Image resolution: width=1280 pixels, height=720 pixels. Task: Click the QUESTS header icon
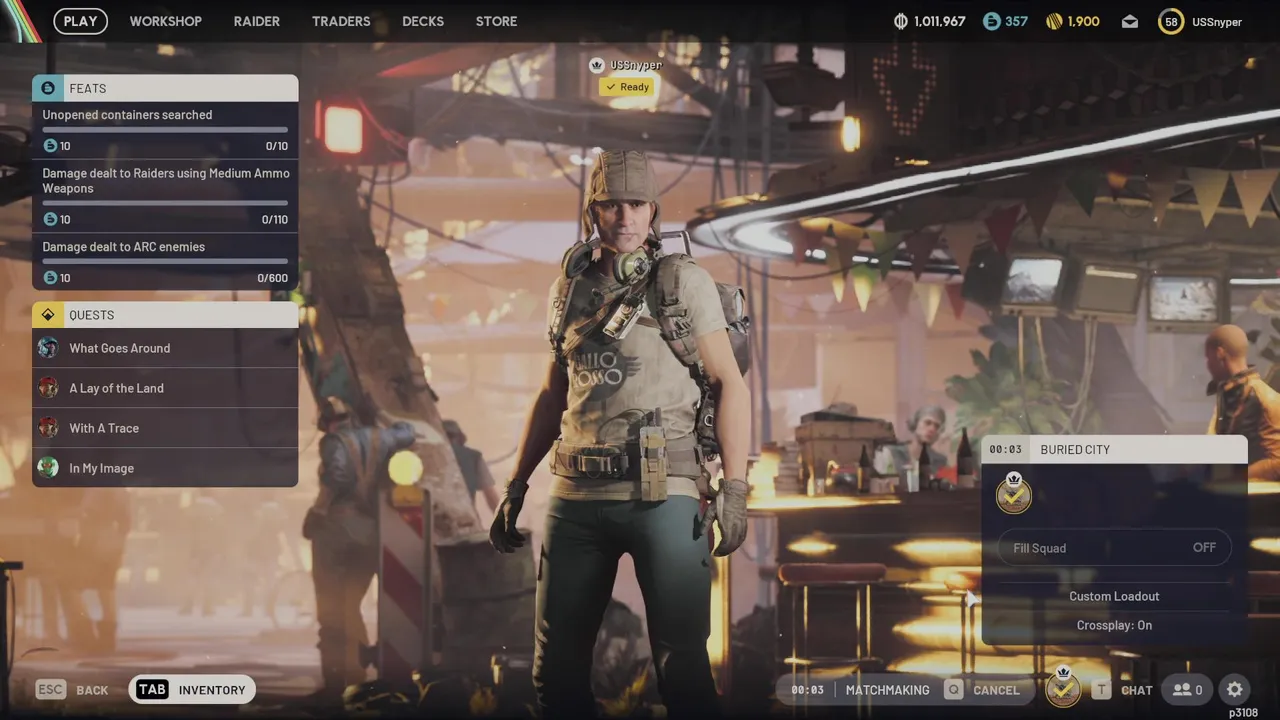click(48, 315)
